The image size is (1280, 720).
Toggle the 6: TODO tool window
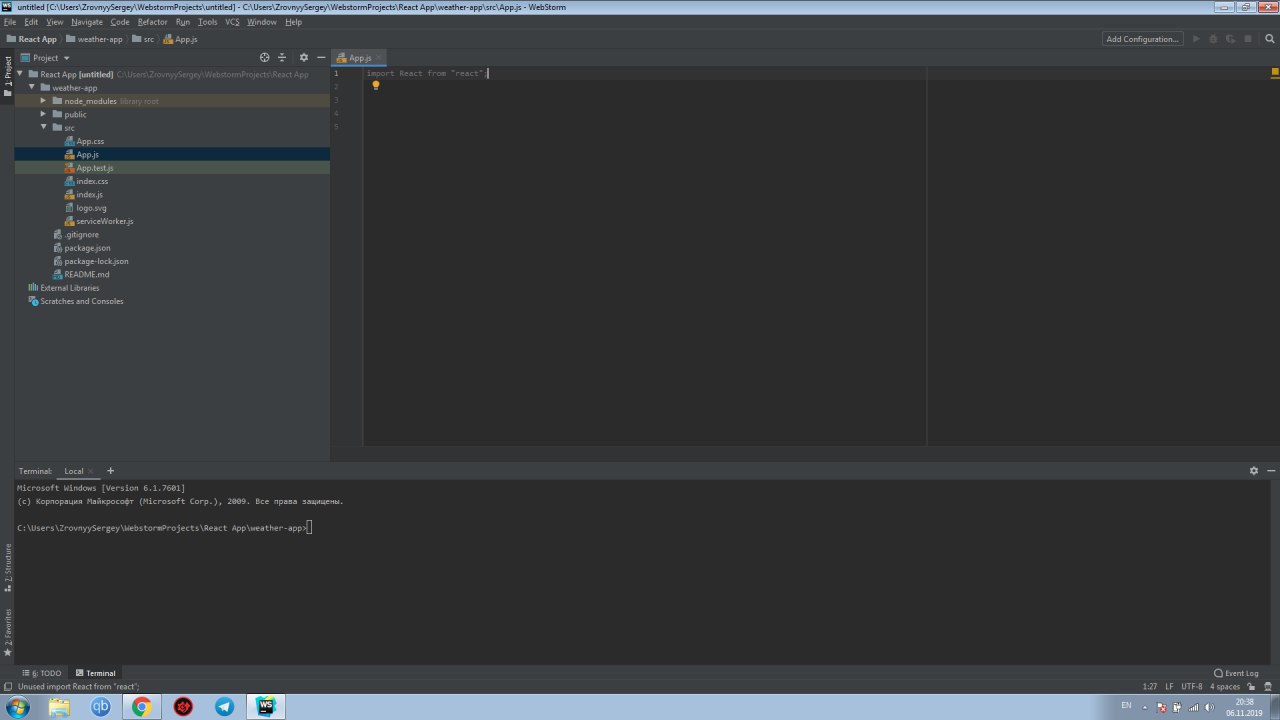pos(42,673)
